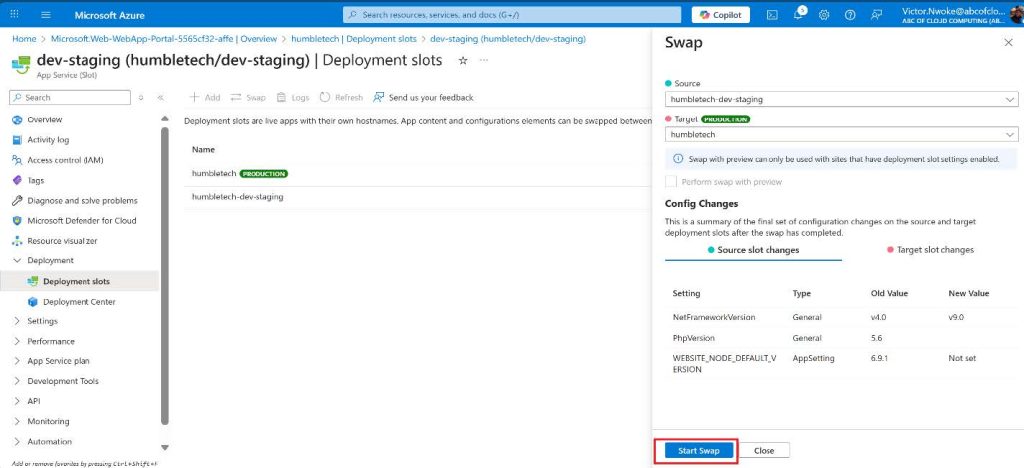This screenshot has width=1024, height=468.
Task: Focus the sidebar Search field
Action: click(x=70, y=97)
